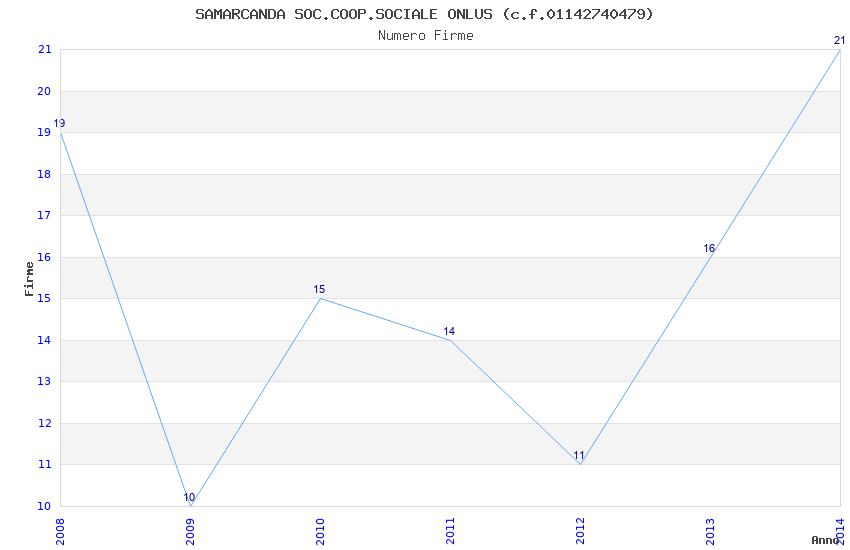The height and width of the screenshot is (550, 850).
Task: Click the y-axis tick value 12
Action: pos(44,423)
